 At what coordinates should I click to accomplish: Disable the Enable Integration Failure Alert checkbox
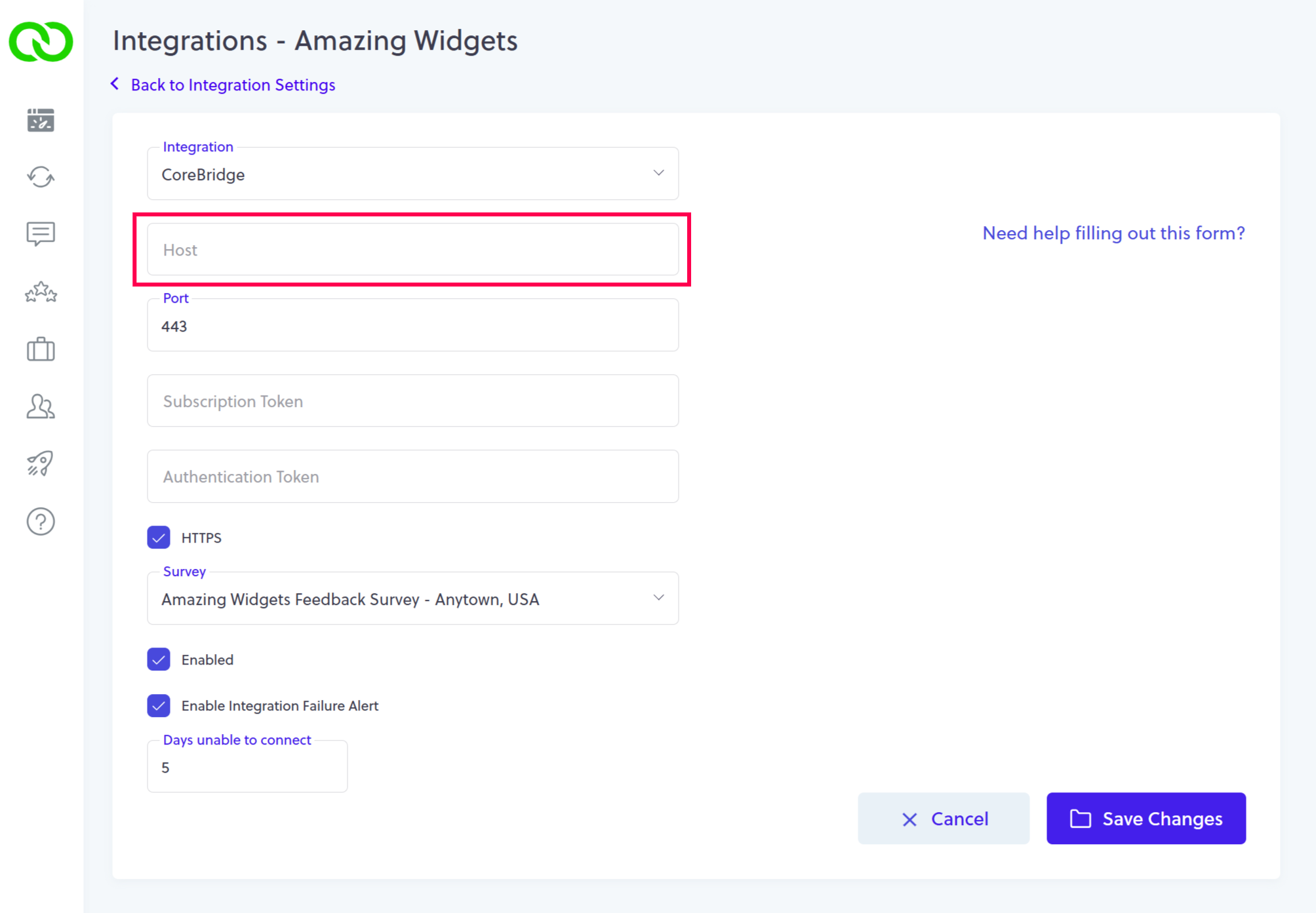coord(160,706)
